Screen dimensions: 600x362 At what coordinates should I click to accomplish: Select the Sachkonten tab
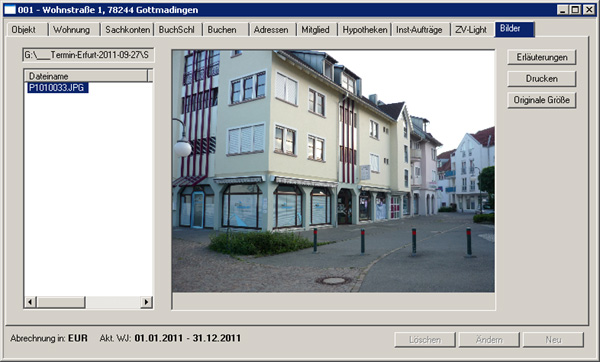click(127, 30)
